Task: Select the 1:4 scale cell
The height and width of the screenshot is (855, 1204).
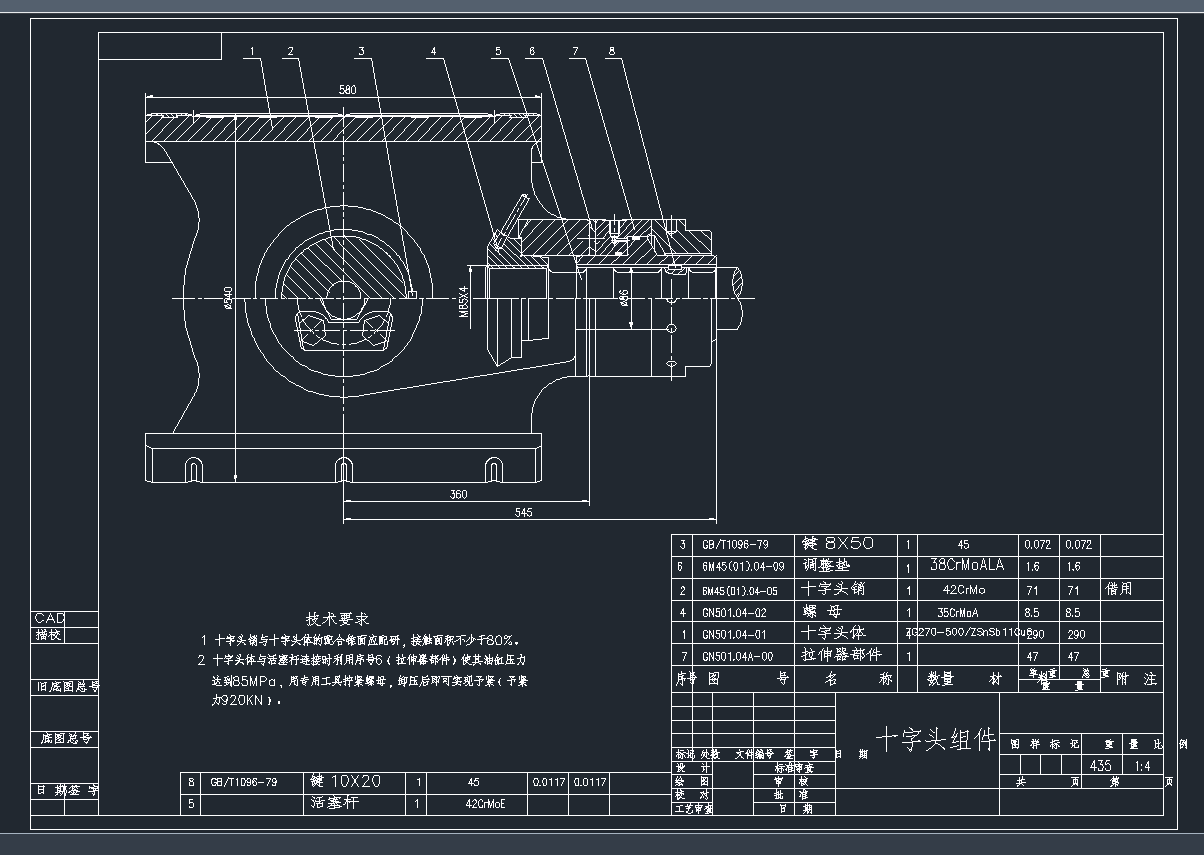Action: tap(1143, 766)
